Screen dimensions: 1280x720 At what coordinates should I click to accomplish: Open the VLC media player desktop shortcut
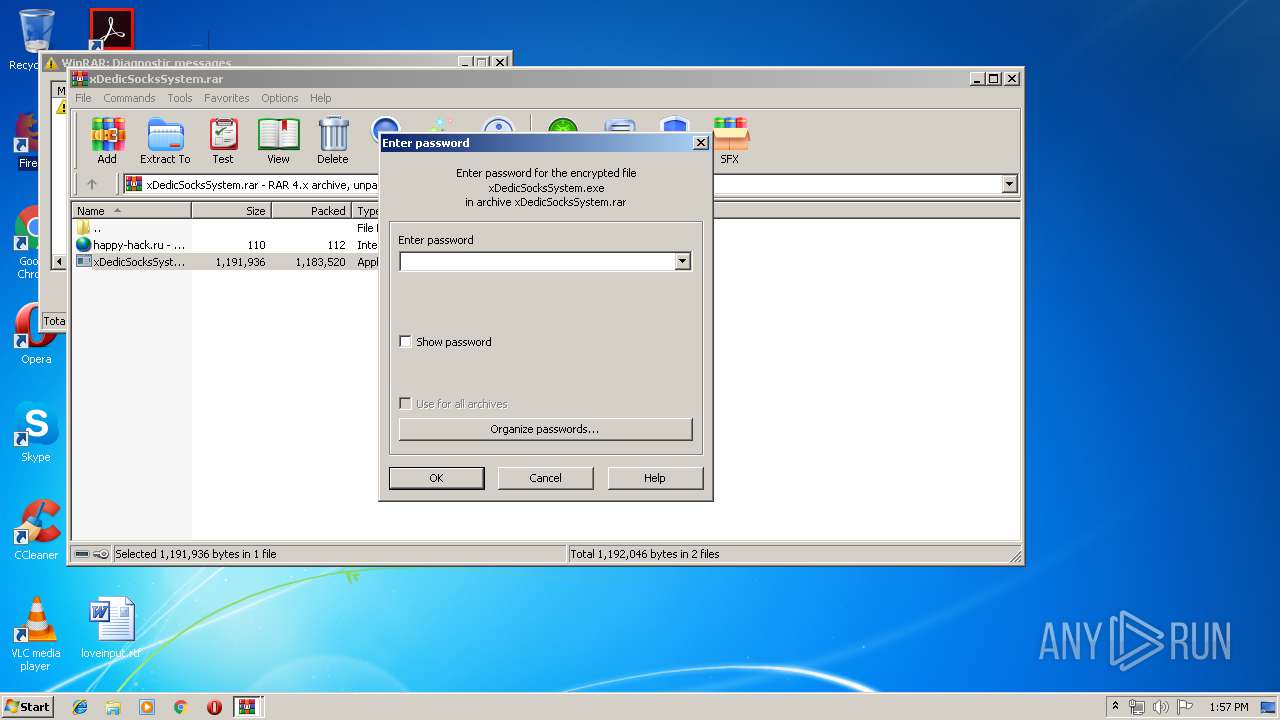click(36, 634)
